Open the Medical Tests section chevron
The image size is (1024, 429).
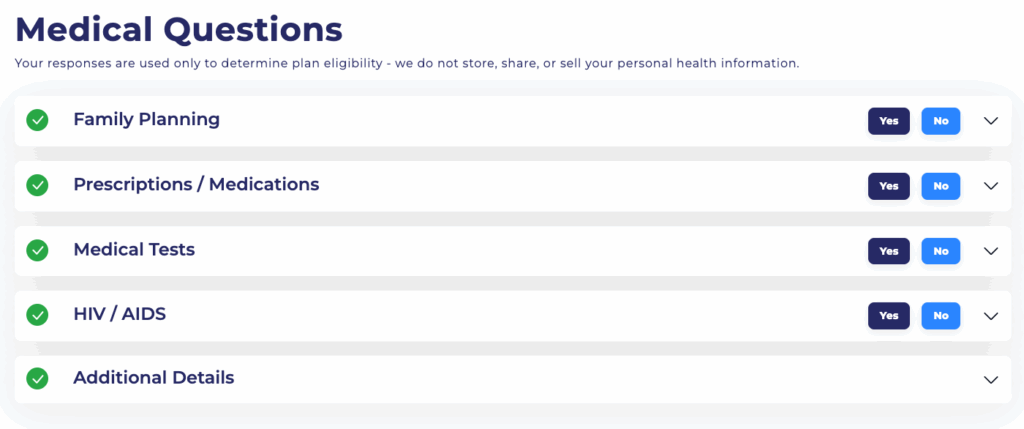click(x=991, y=251)
